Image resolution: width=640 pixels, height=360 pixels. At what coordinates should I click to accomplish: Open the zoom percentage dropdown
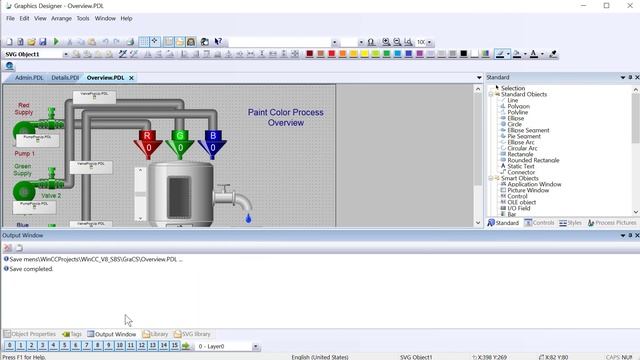(x=429, y=42)
